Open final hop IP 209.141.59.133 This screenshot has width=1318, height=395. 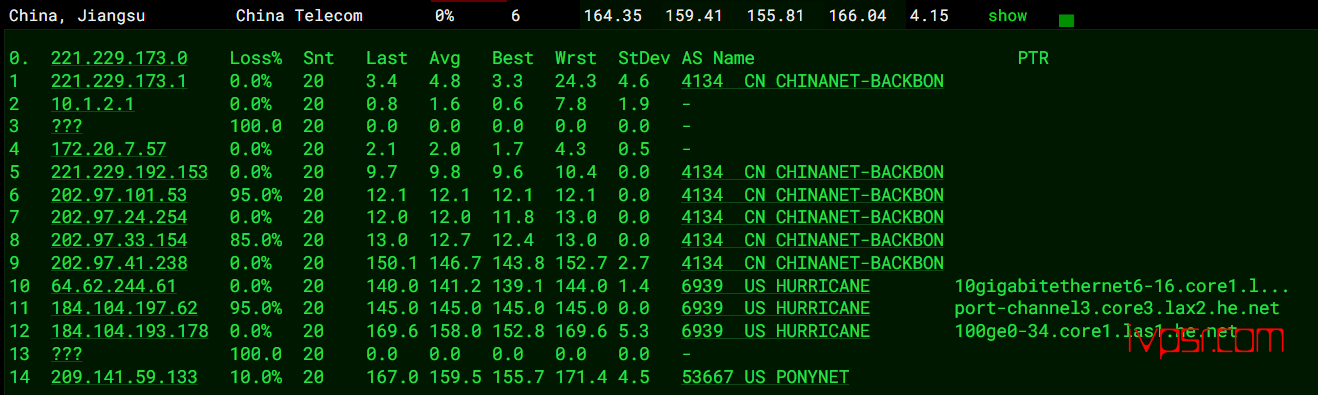pyautogui.click(x=124, y=377)
